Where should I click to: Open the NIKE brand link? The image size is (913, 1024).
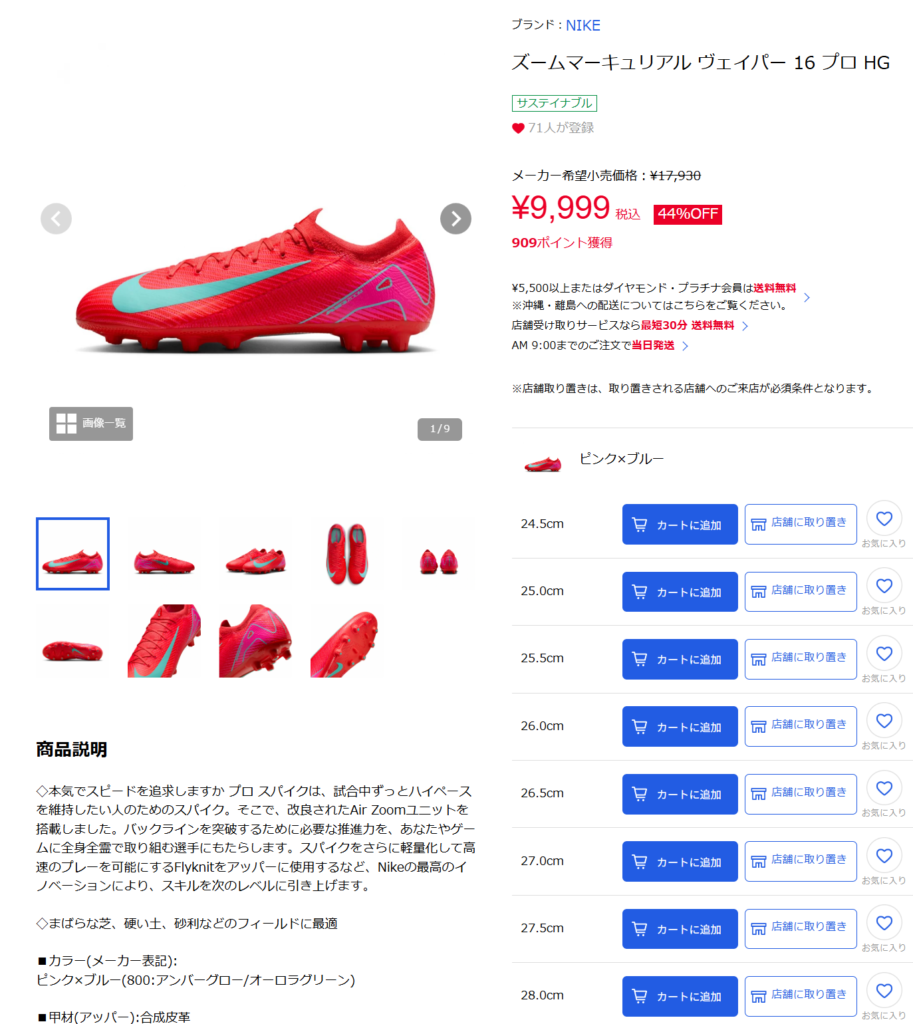pyautogui.click(x=583, y=25)
